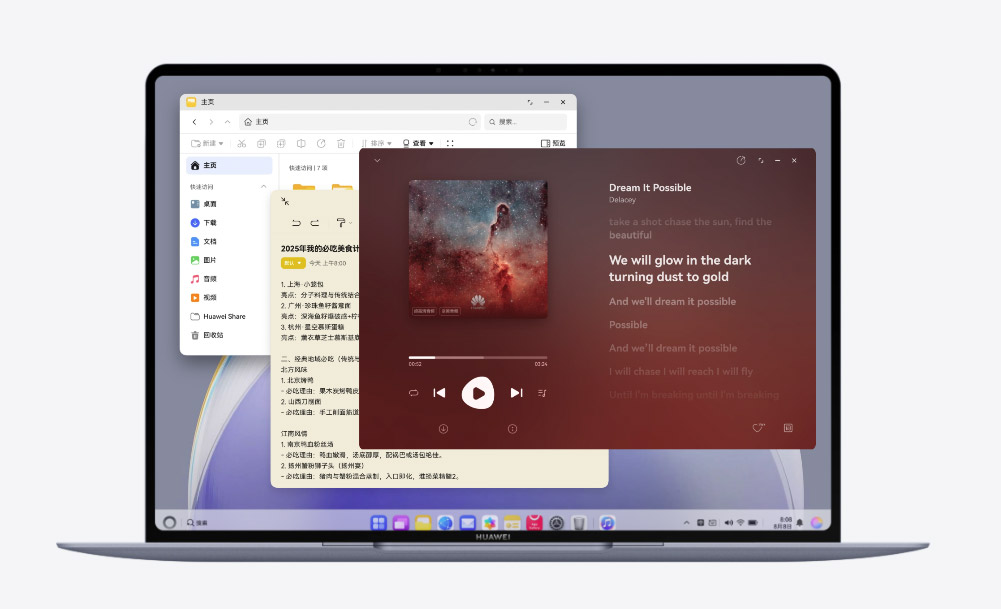The image size is (1001, 609).
Task: Open the Music app in dock
Action: pos(607,523)
